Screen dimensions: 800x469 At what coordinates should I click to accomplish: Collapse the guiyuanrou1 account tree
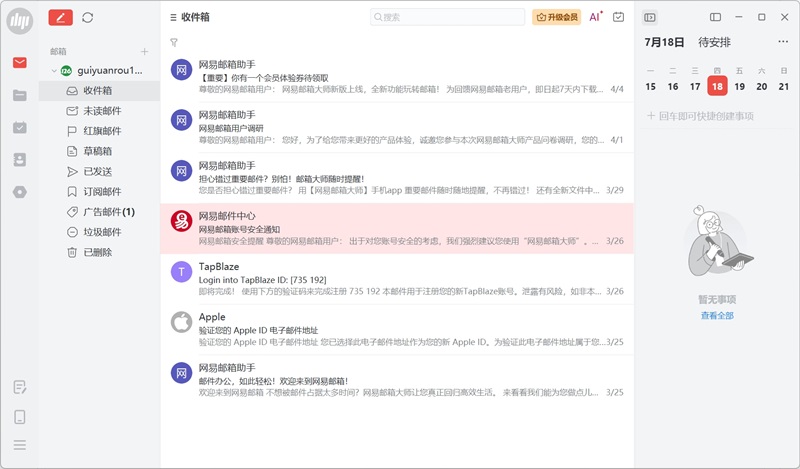[x=54, y=71]
